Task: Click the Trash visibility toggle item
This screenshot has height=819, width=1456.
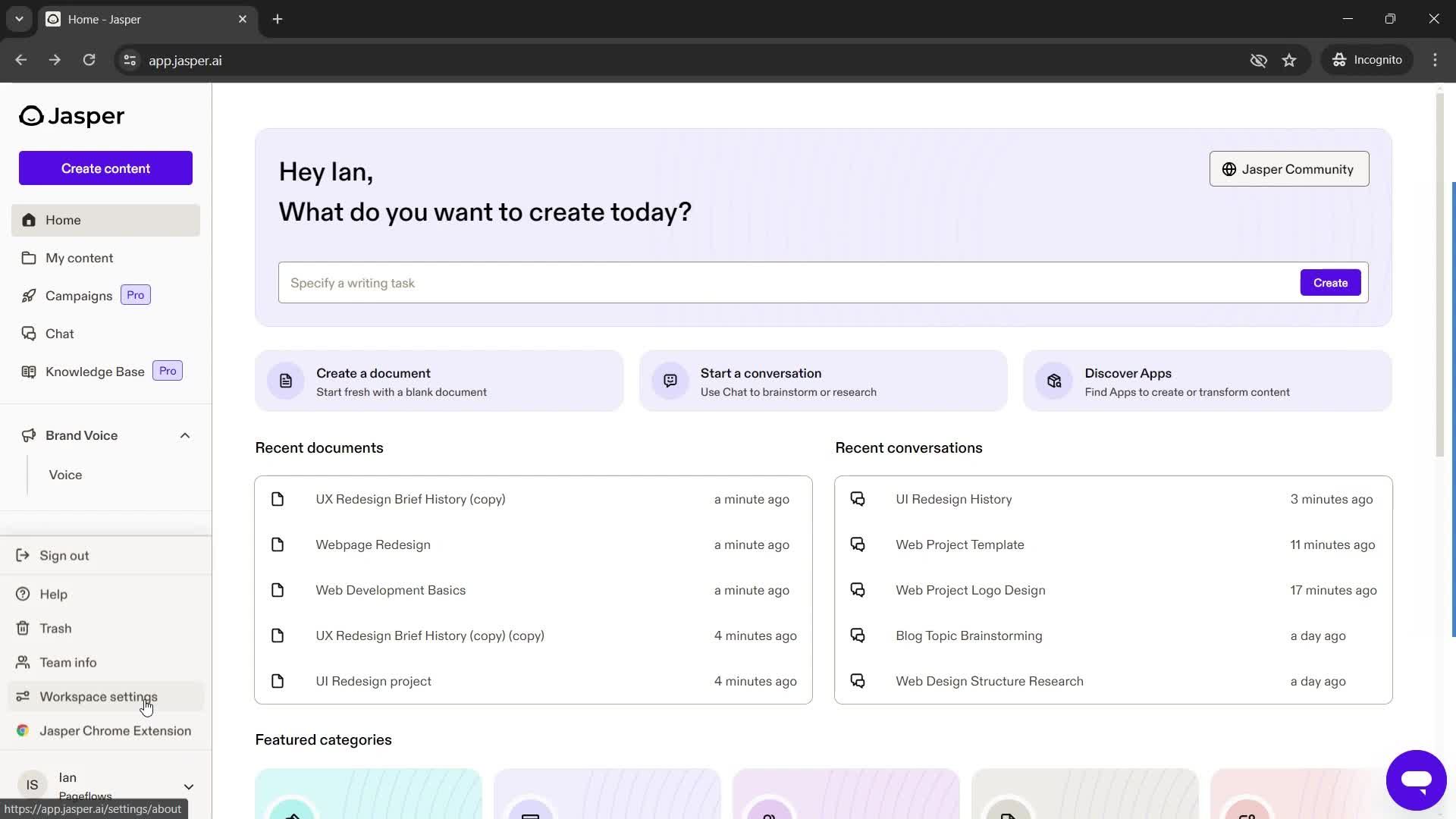Action: point(55,627)
